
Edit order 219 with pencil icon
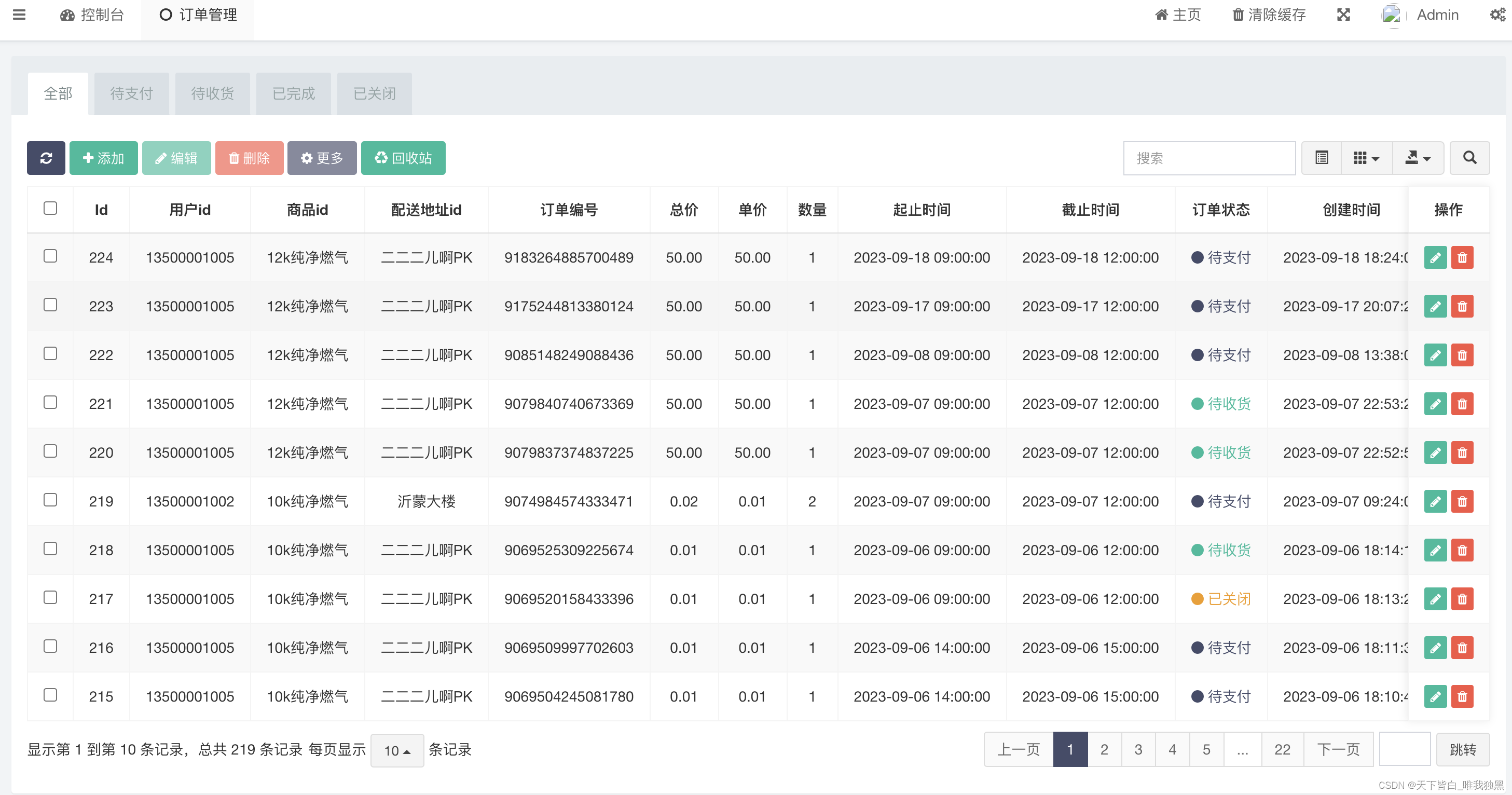point(1435,501)
